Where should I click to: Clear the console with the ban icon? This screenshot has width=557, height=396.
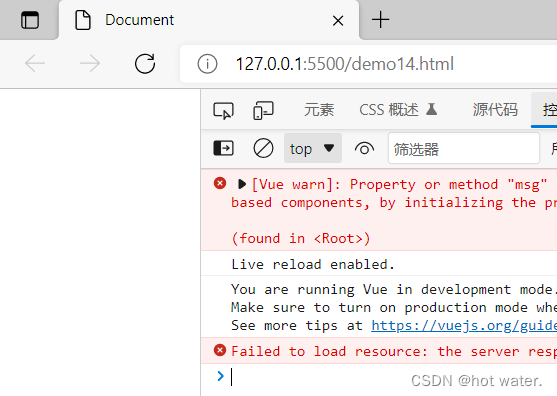(x=263, y=148)
